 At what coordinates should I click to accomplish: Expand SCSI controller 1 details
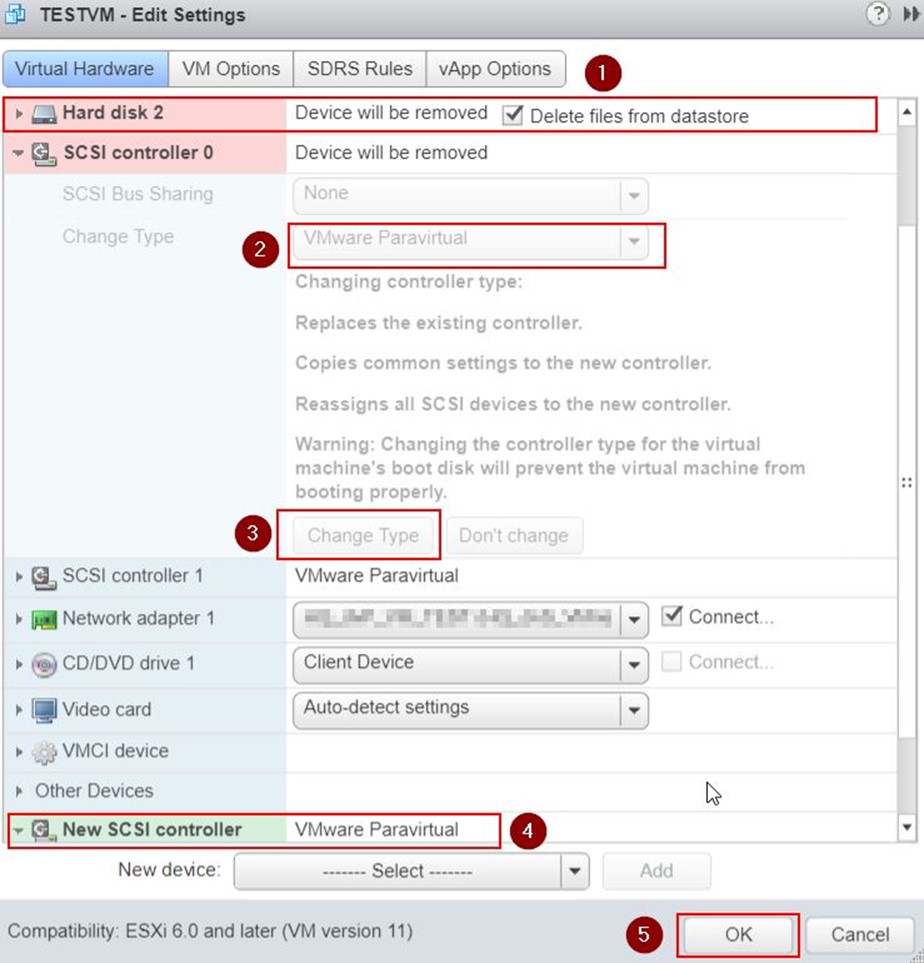(18, 577)
